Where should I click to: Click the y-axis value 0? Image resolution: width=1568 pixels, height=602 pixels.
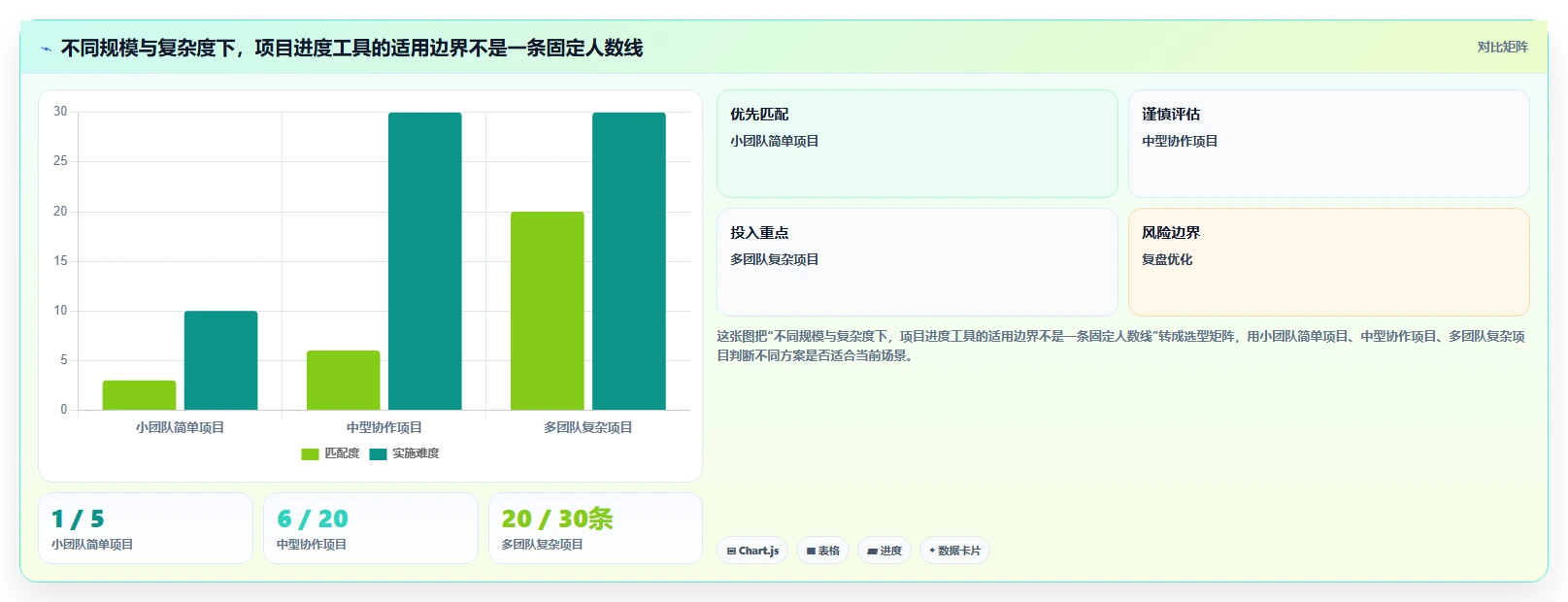64,410
